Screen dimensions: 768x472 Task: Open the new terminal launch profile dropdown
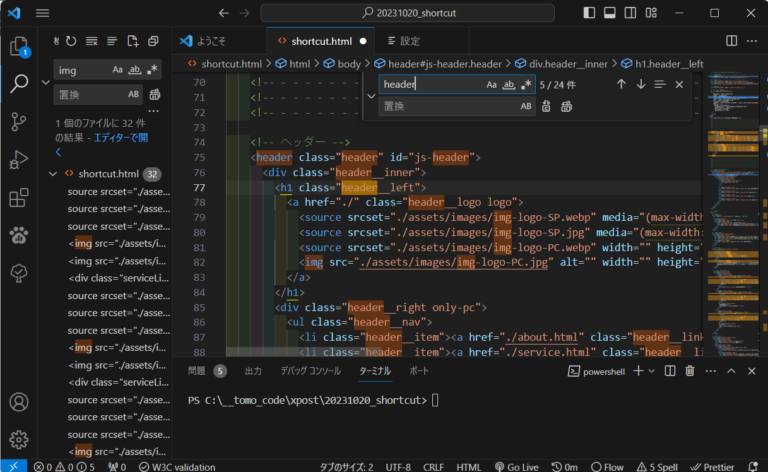[x=653, y=371]
